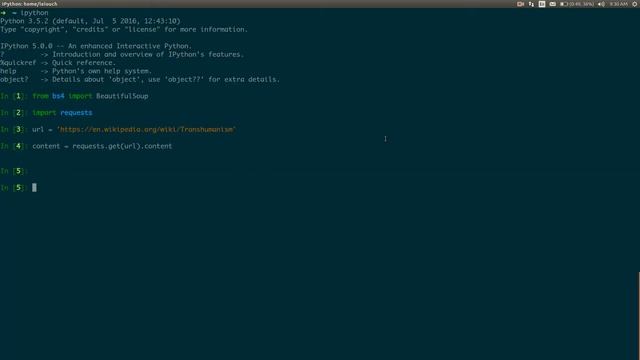Click the terminal window title in top bar

pos(29,4)
